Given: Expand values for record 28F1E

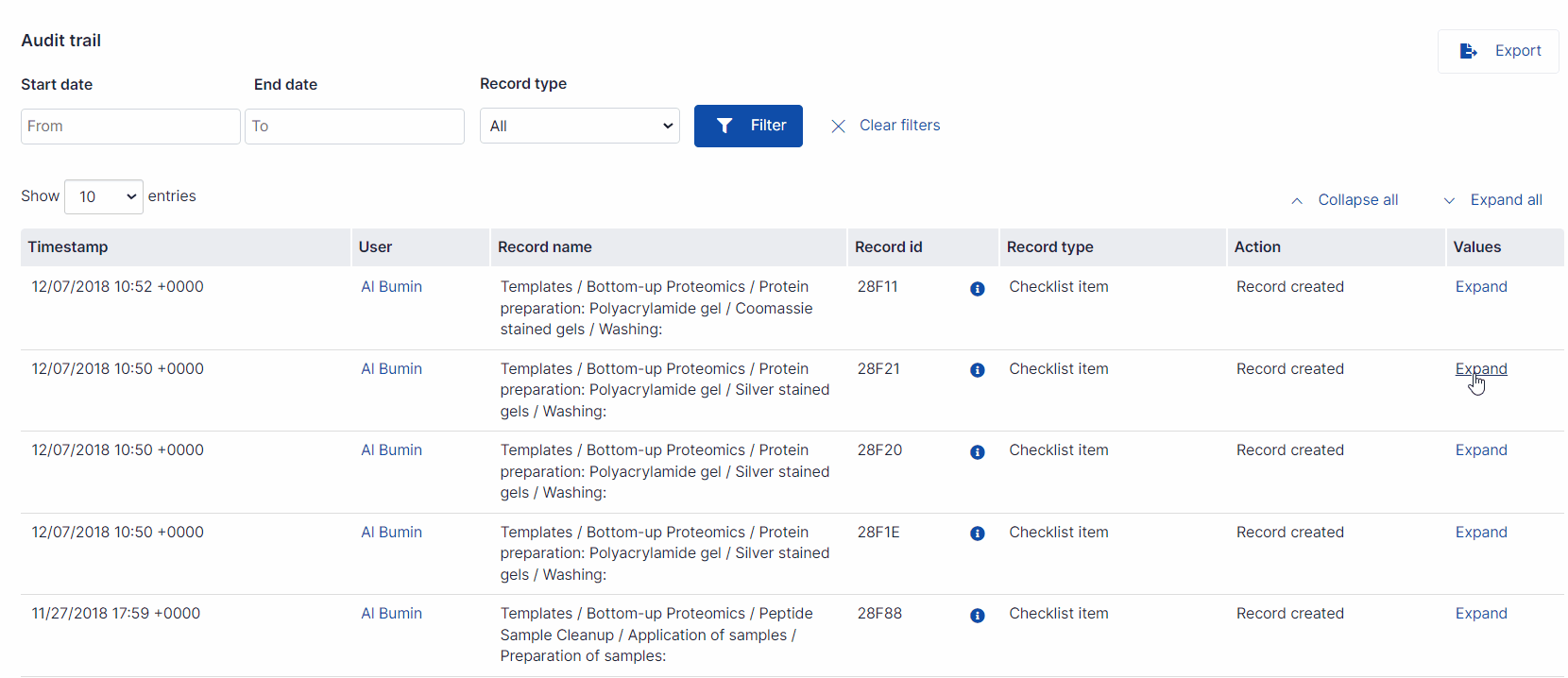Looking at the screenshot, I should [x=1480, y=533].
